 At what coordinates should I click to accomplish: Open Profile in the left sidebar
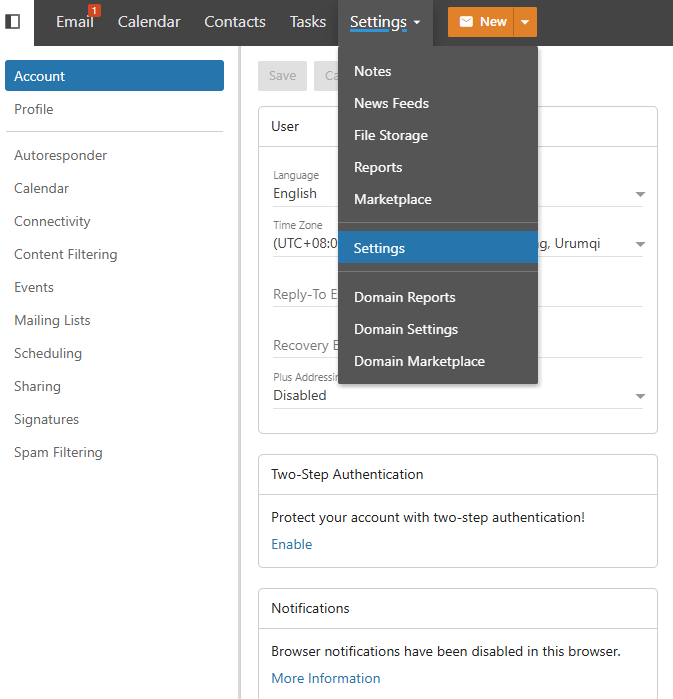34,110
